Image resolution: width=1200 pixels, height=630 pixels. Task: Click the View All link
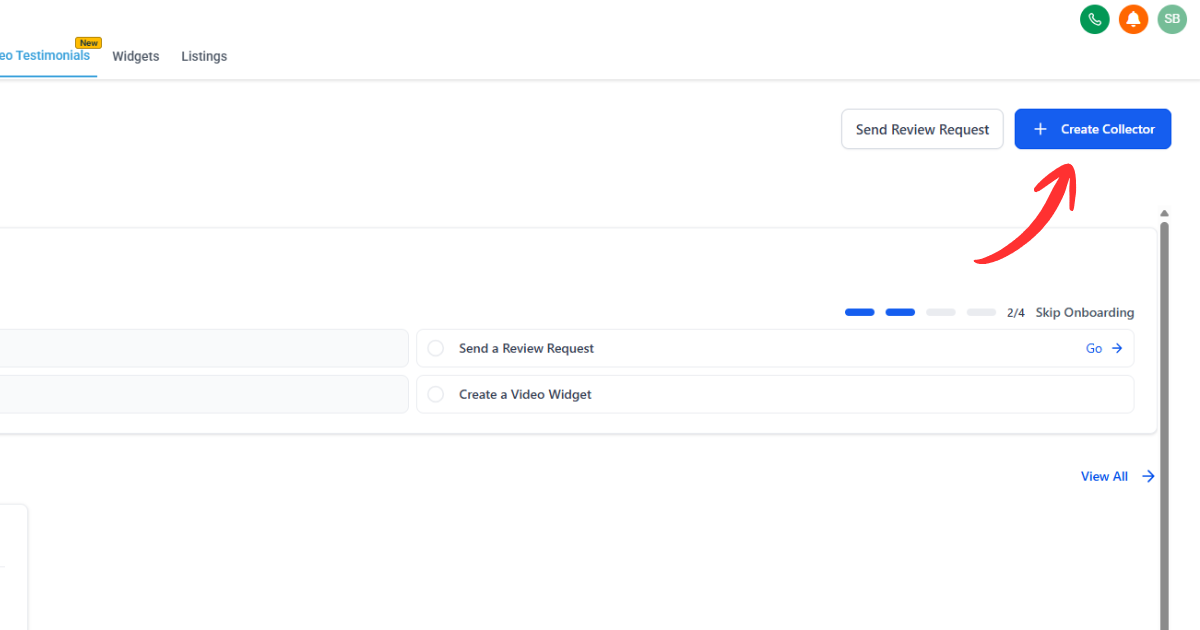1104,477
